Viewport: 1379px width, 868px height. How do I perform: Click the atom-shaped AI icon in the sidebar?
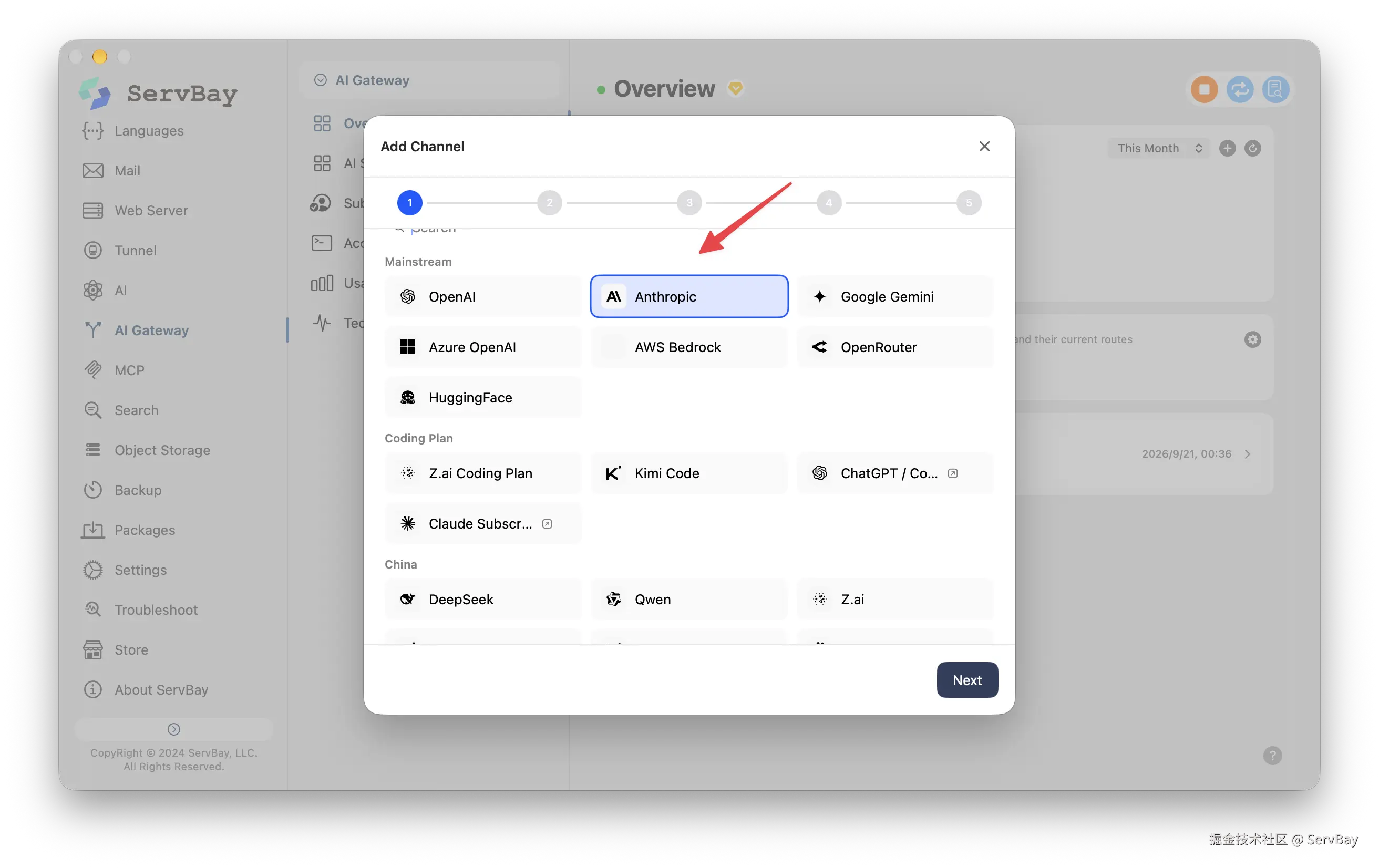93,290
